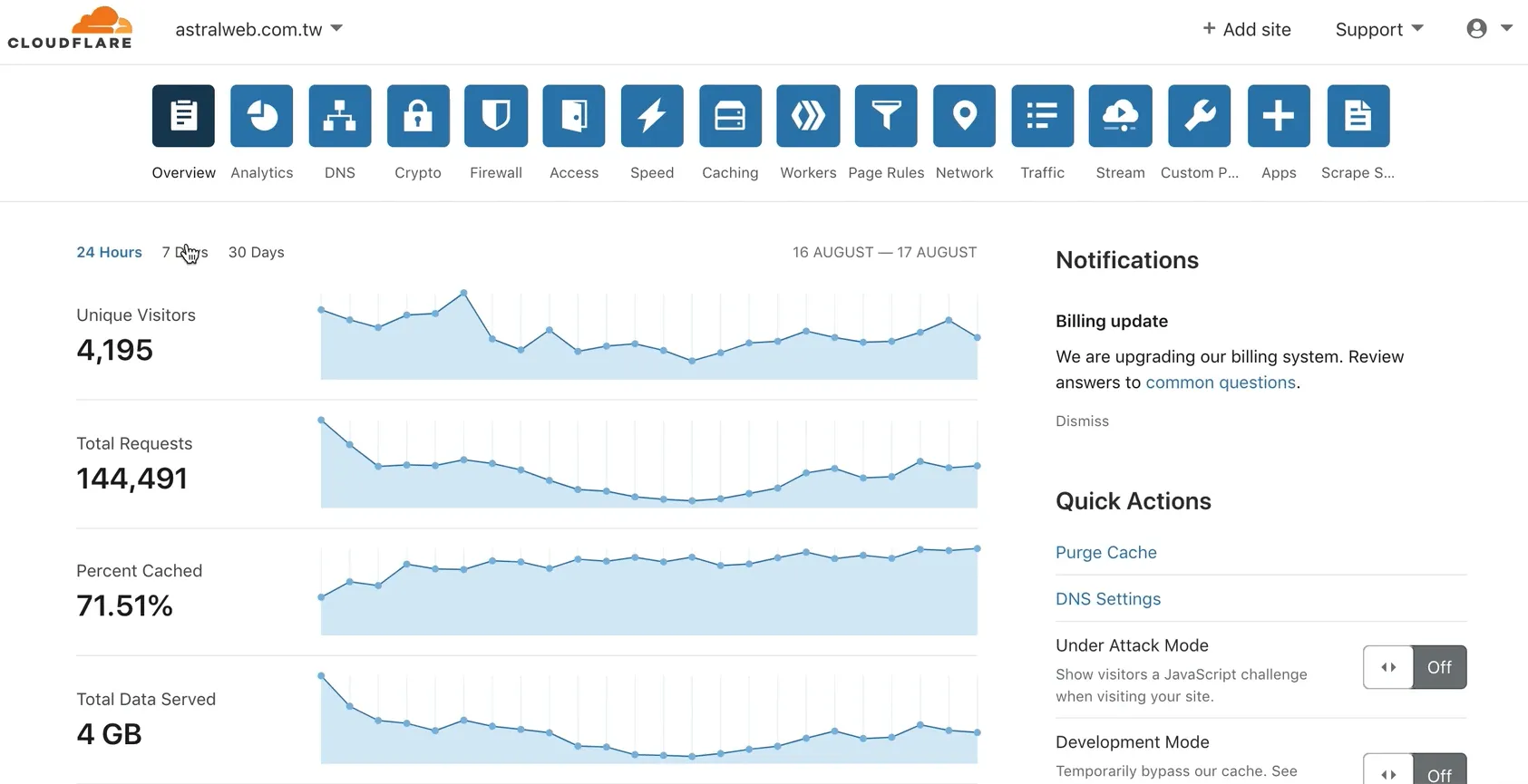Open the Speed lightning bolt icon
Image resolution: width=1528 pixels, height=784 pixels.
(x=652, y=116)
